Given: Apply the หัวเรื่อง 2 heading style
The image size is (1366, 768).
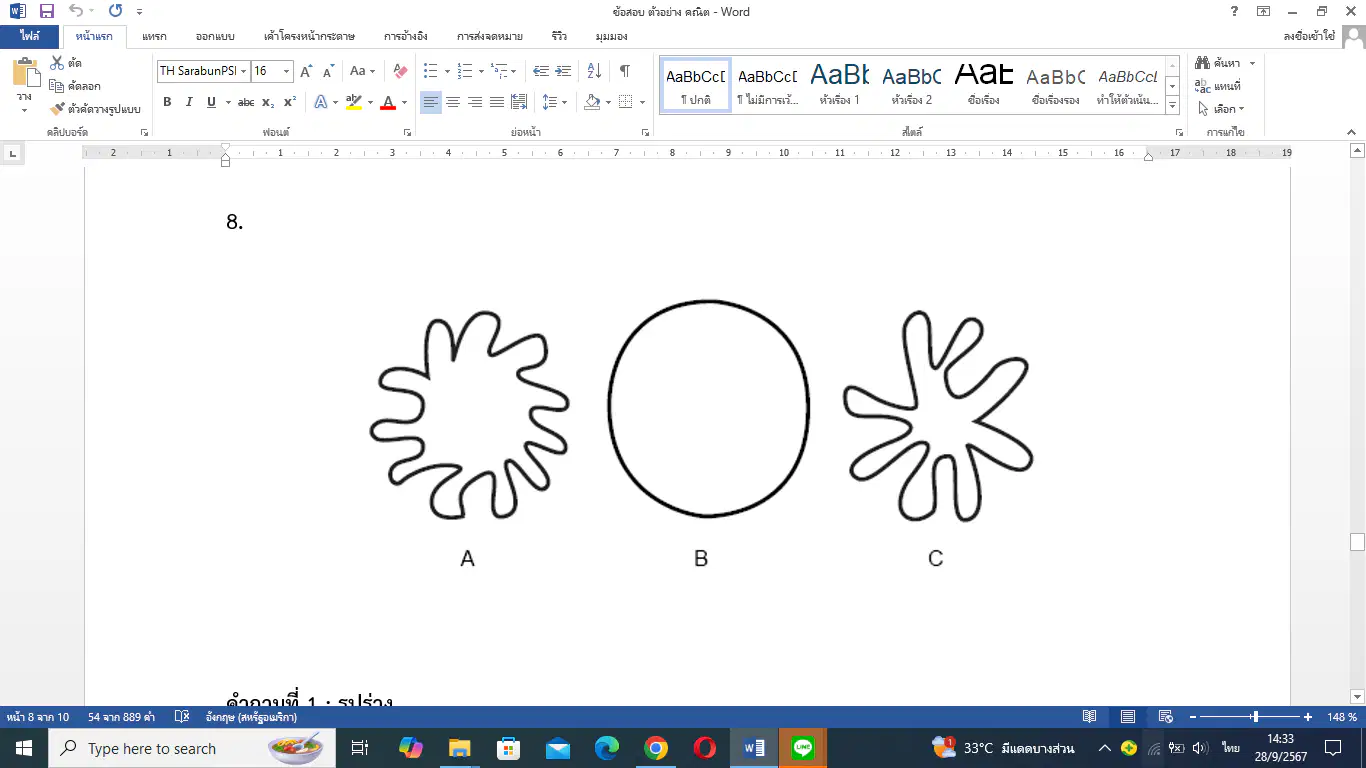Looking at the screenshot, I should [911, 85].
